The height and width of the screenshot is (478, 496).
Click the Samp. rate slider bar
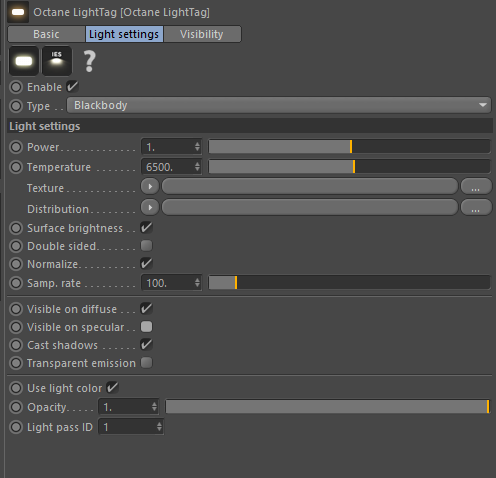349,283
